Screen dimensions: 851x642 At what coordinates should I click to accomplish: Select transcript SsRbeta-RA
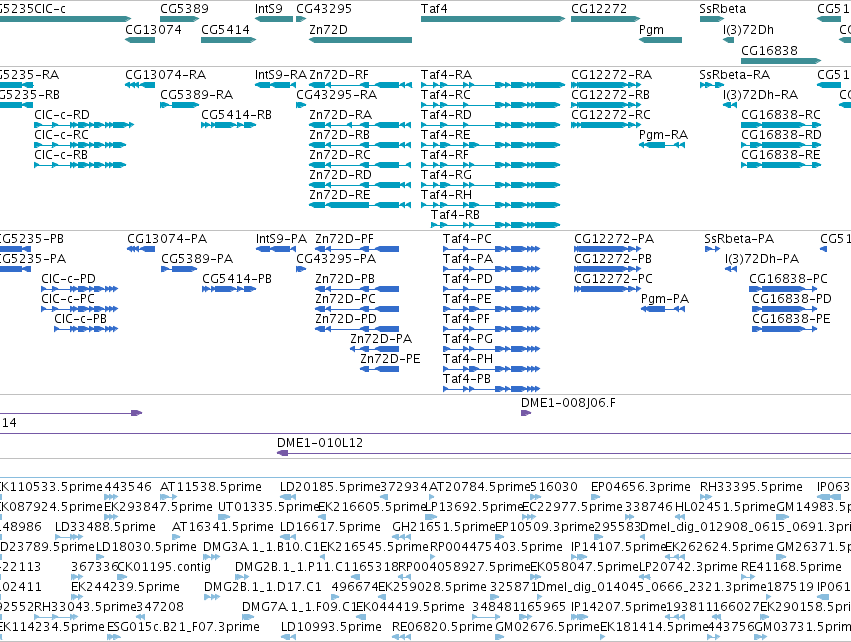pos(712,85)
